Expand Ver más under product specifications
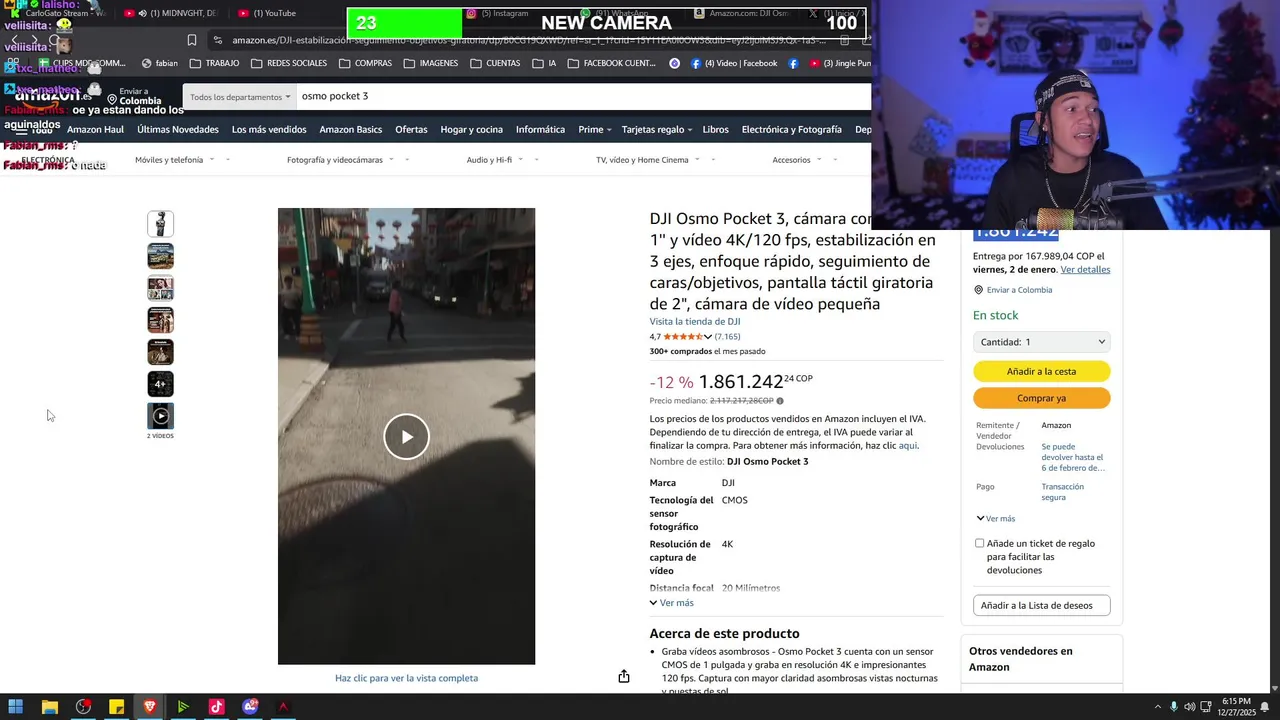Image resolution: width=1280 pixels, height=720 pixels. click(x=671, y=603)
